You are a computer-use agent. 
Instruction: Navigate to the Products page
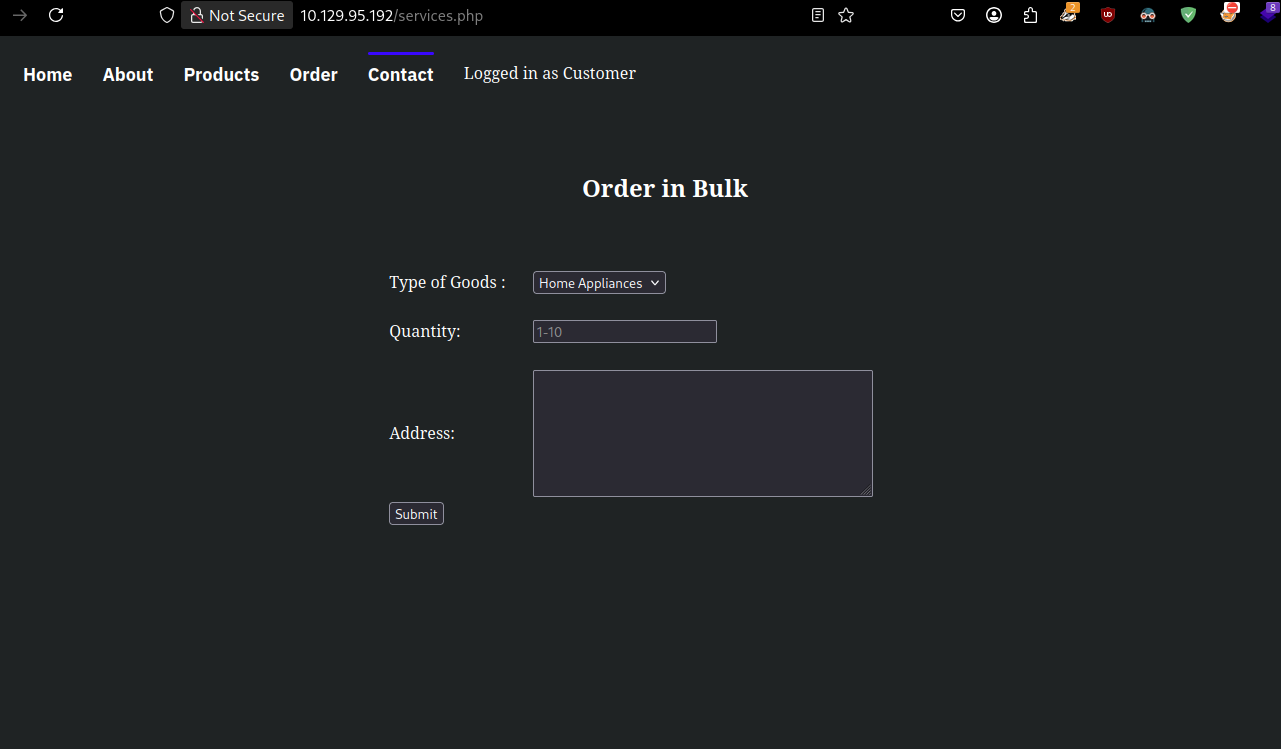[221, 75]
